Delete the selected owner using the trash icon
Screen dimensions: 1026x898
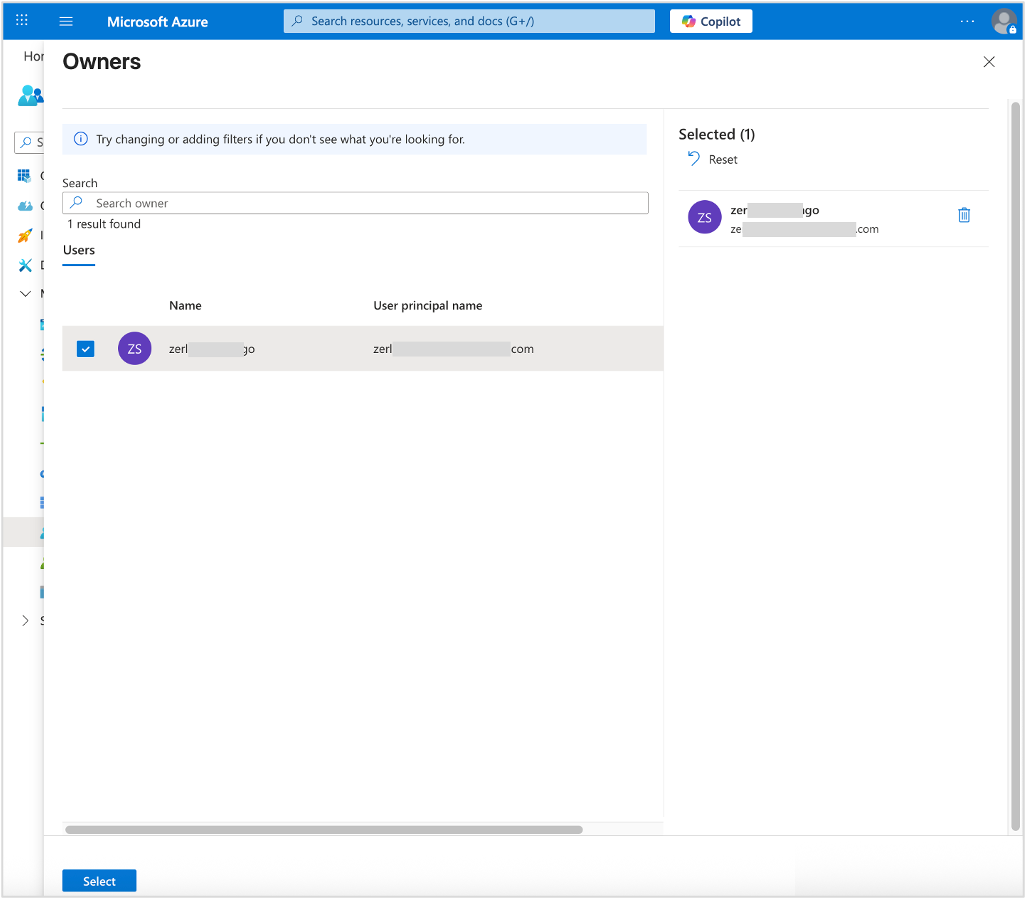click(x=964, y=214)
